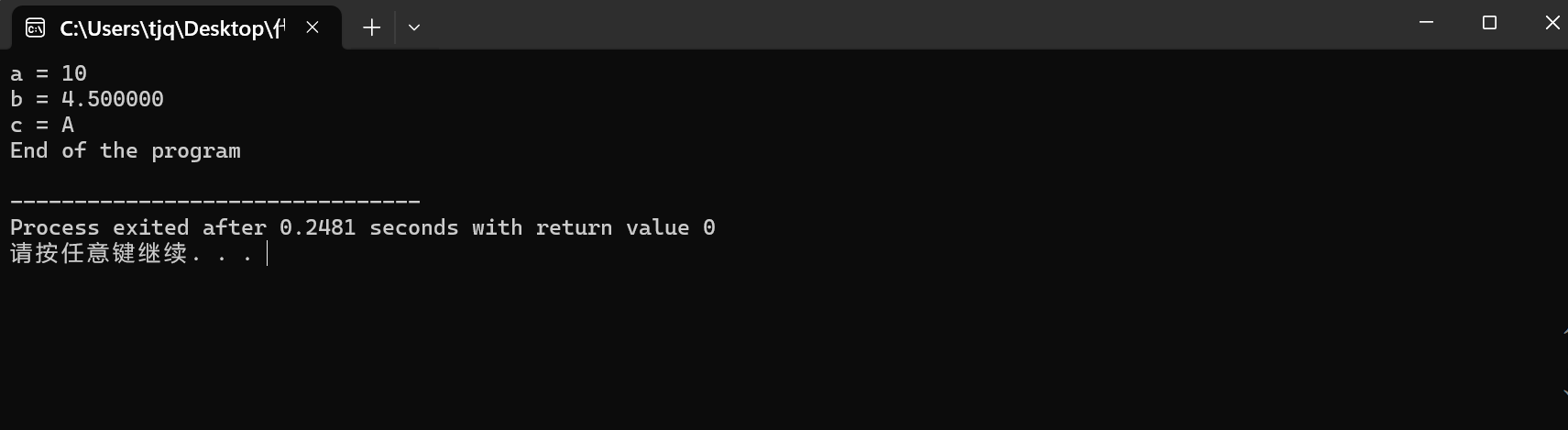Minimize the terminal window
This screenshot has width=1568, height=430.
click(1426, 23)
